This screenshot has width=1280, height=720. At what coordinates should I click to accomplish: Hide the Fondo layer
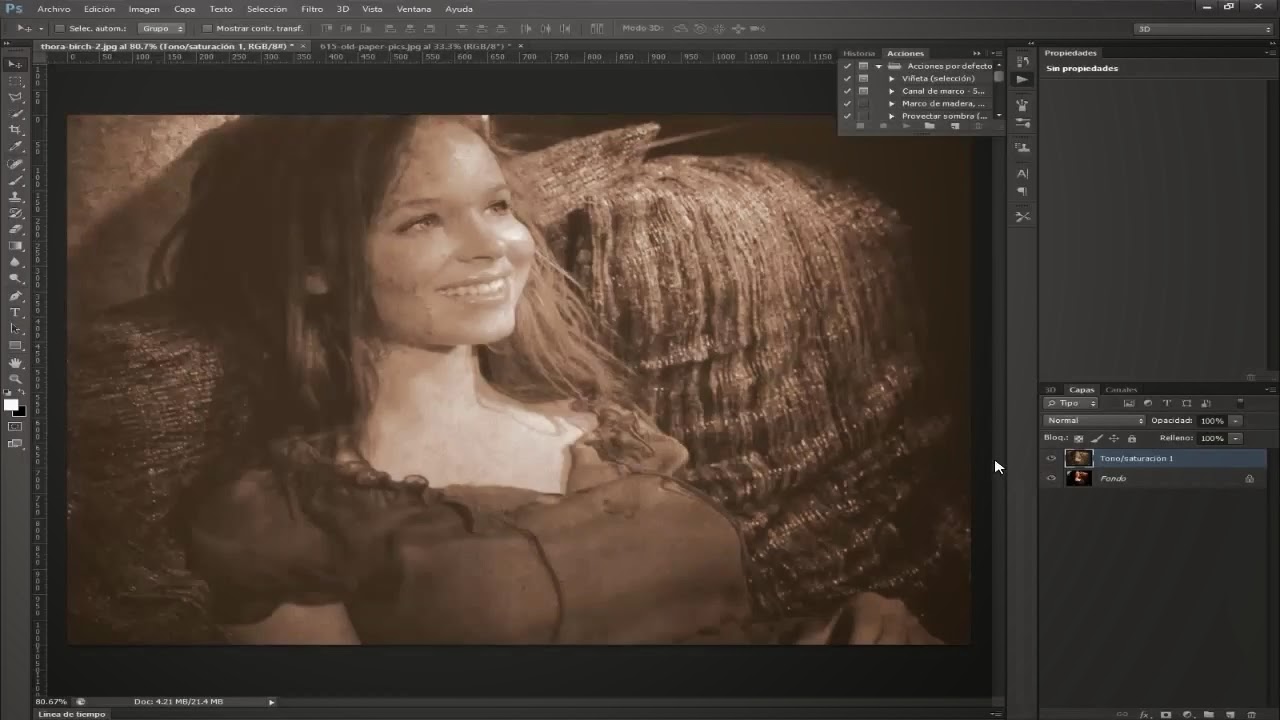1051,478
